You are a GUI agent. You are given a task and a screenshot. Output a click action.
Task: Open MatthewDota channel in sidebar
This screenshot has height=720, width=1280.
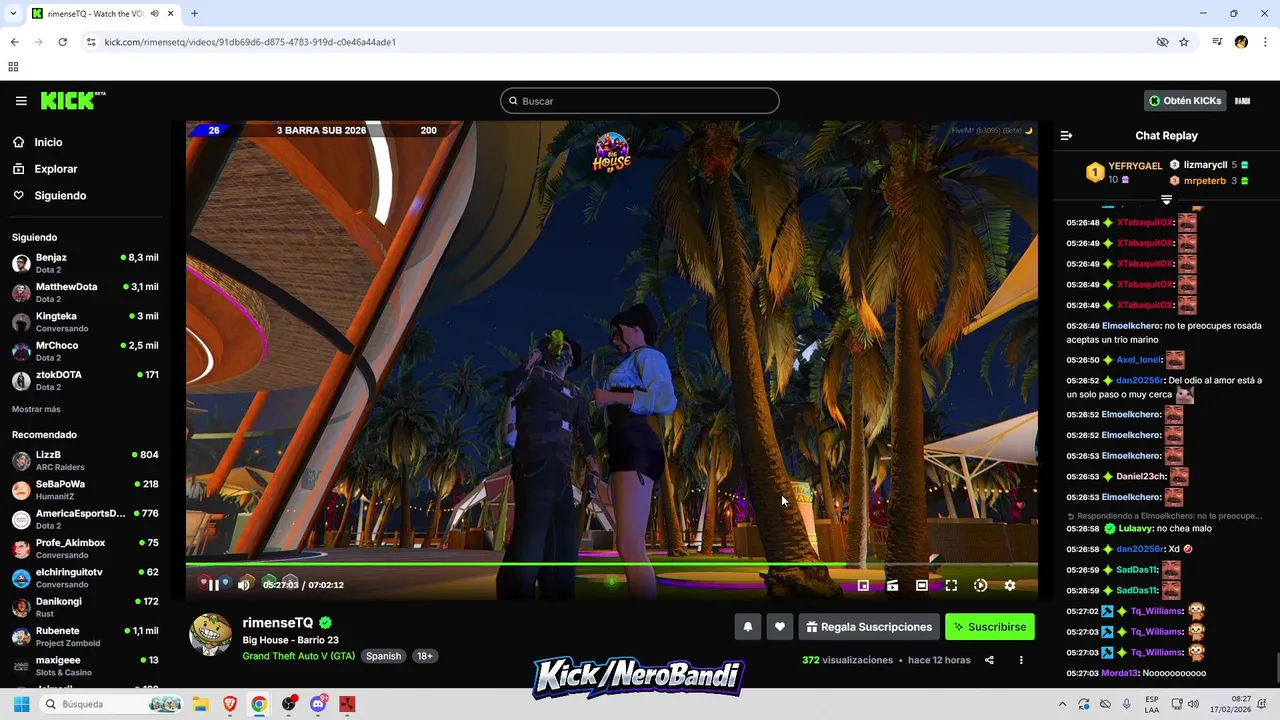pyautogui.click(x=84, y=293)
